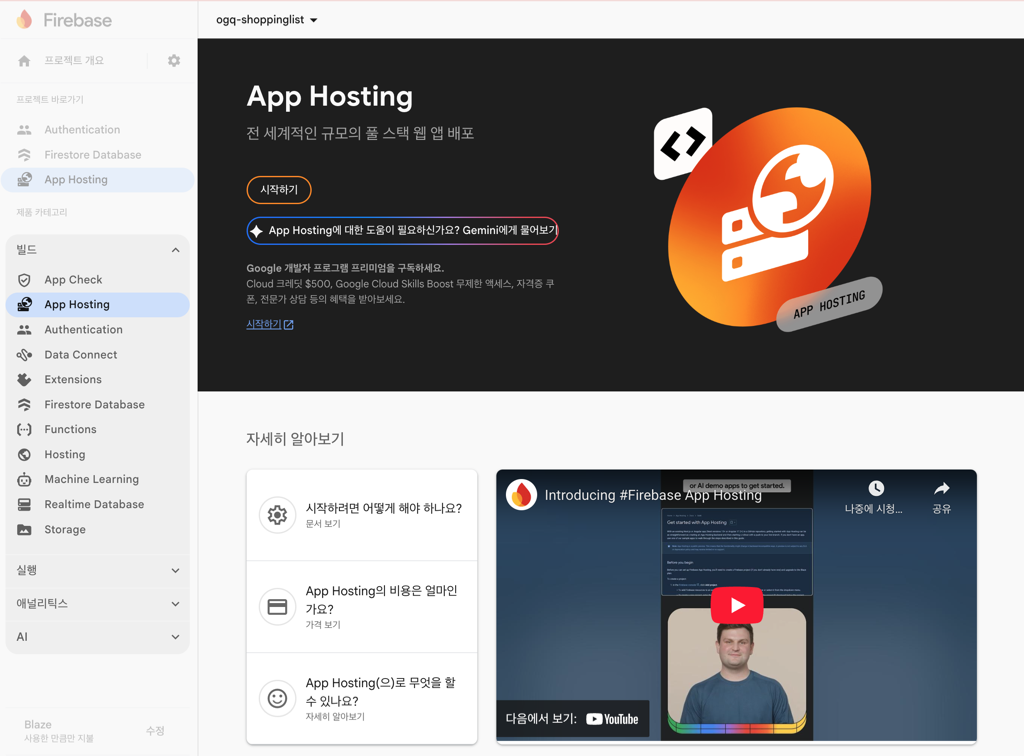Screen dimensions: 1024x756
Task: Collapse the 빌드 section chevron
Action: point(175,250)
